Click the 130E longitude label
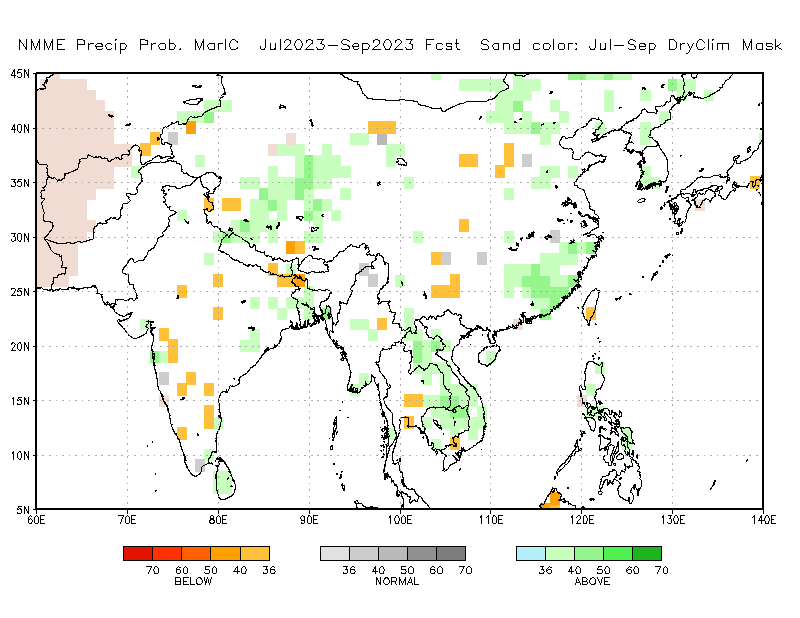This screenshot has height=618, width=800. point(672,520)
